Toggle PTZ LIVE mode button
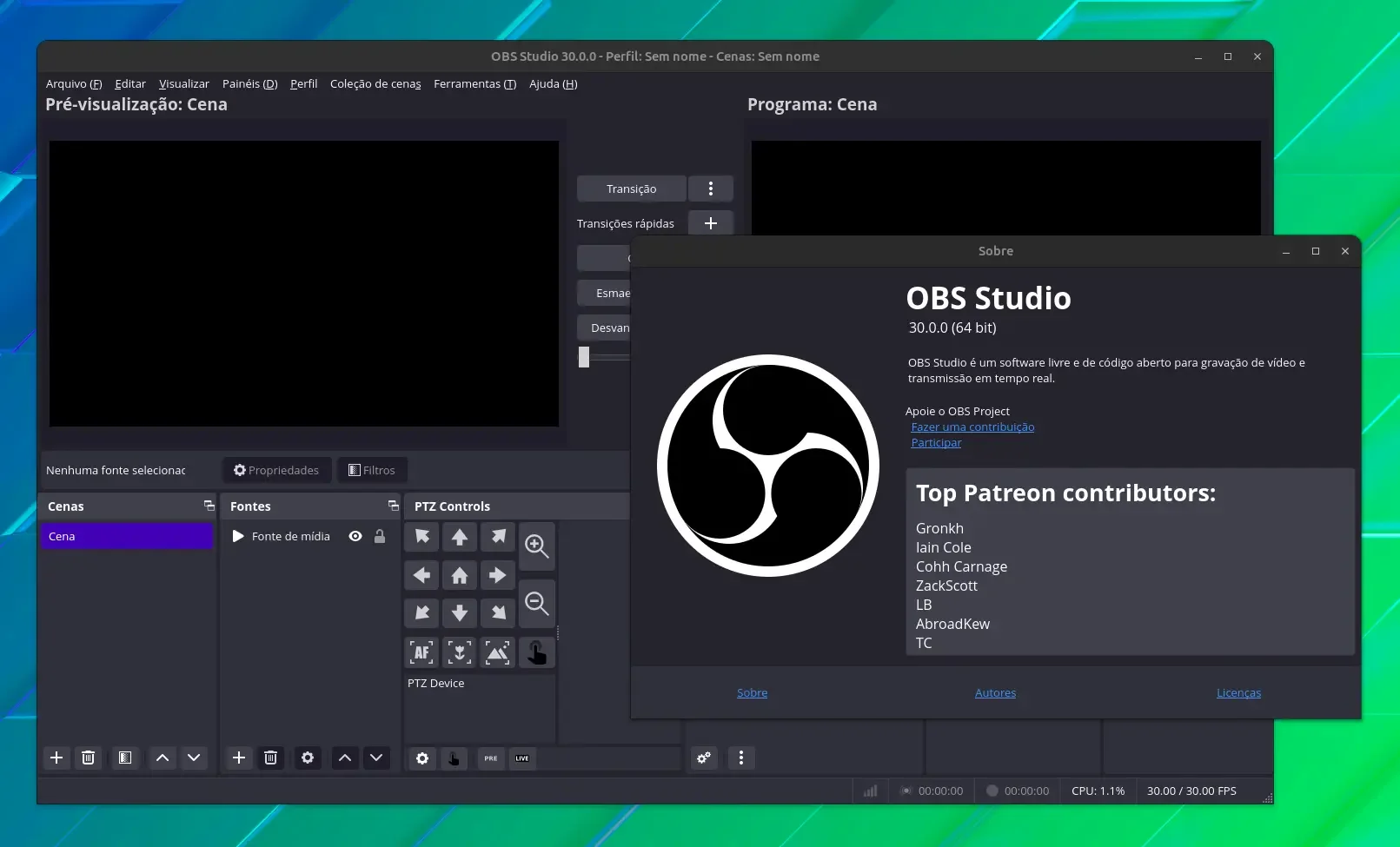The image size is (1400, 847). coord(522,758)
